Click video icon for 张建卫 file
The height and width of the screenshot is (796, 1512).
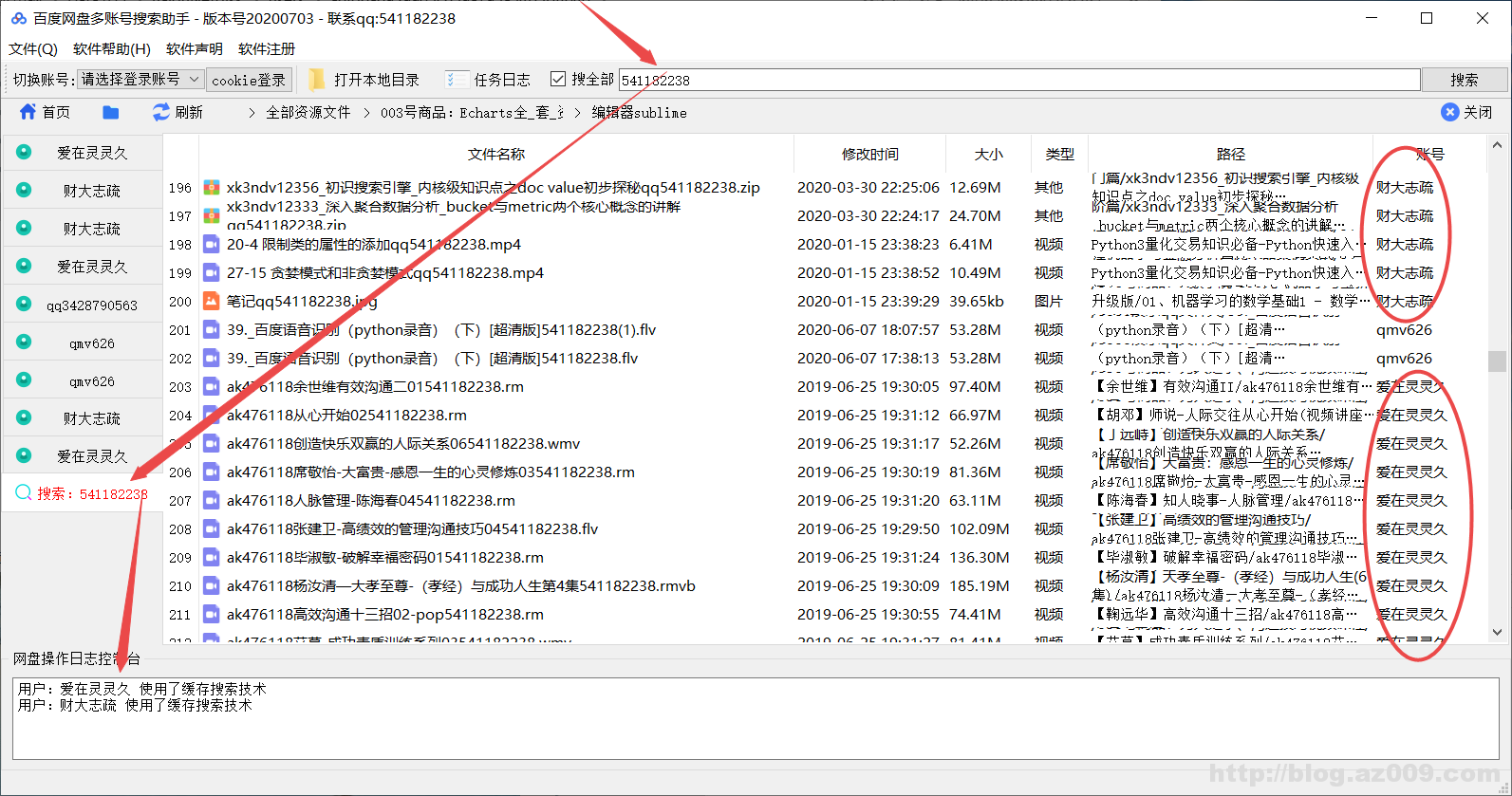pyautogui.click(x=212, y=529)
